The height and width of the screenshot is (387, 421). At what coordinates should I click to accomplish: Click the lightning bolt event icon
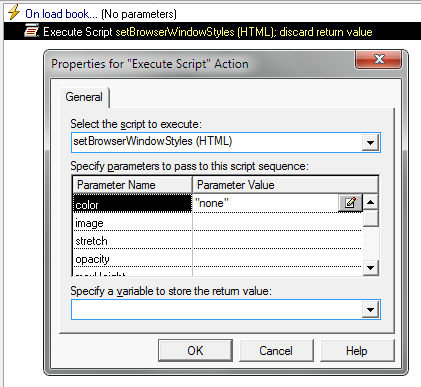point(14,13)
